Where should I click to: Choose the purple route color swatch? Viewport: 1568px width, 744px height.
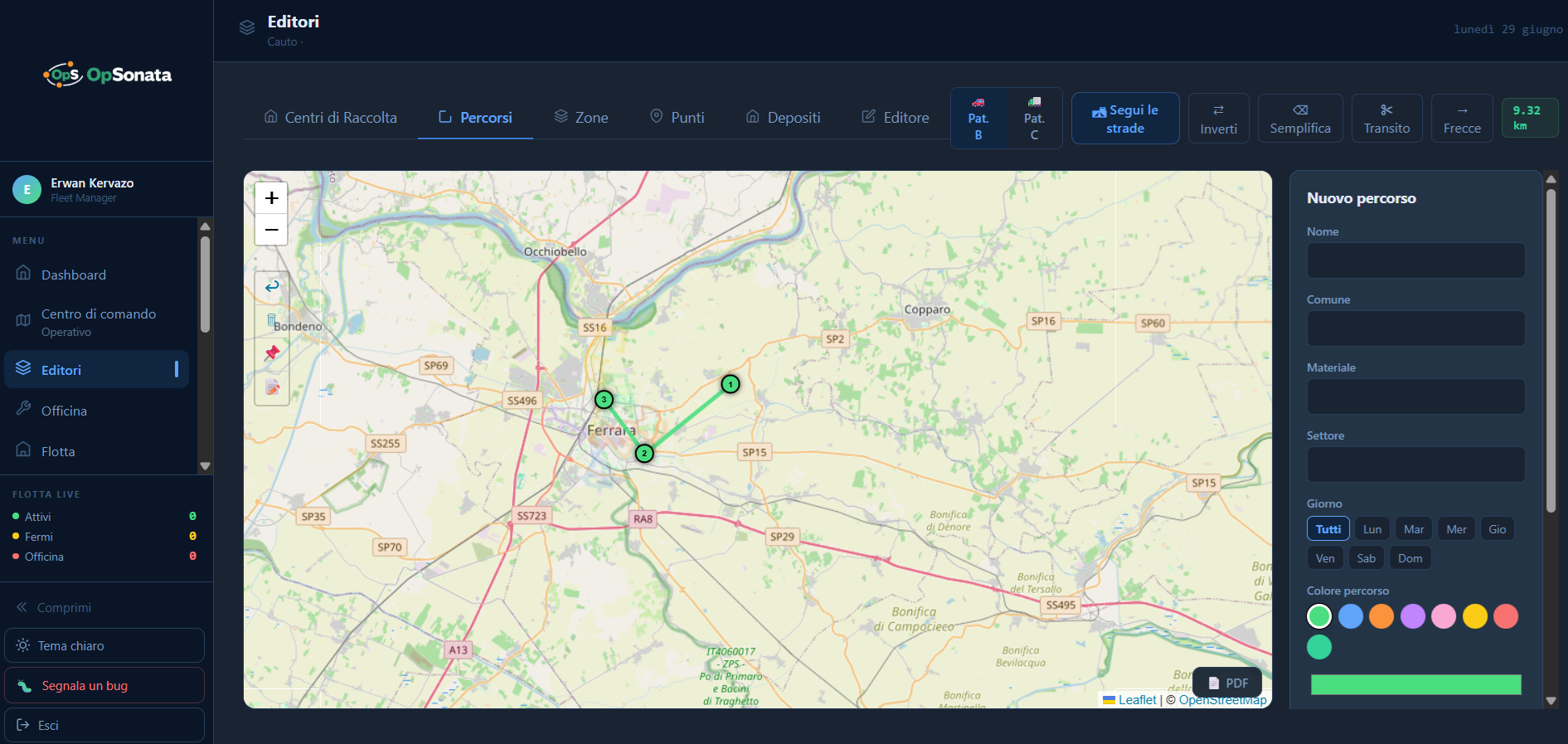(x=1412, y=616)
